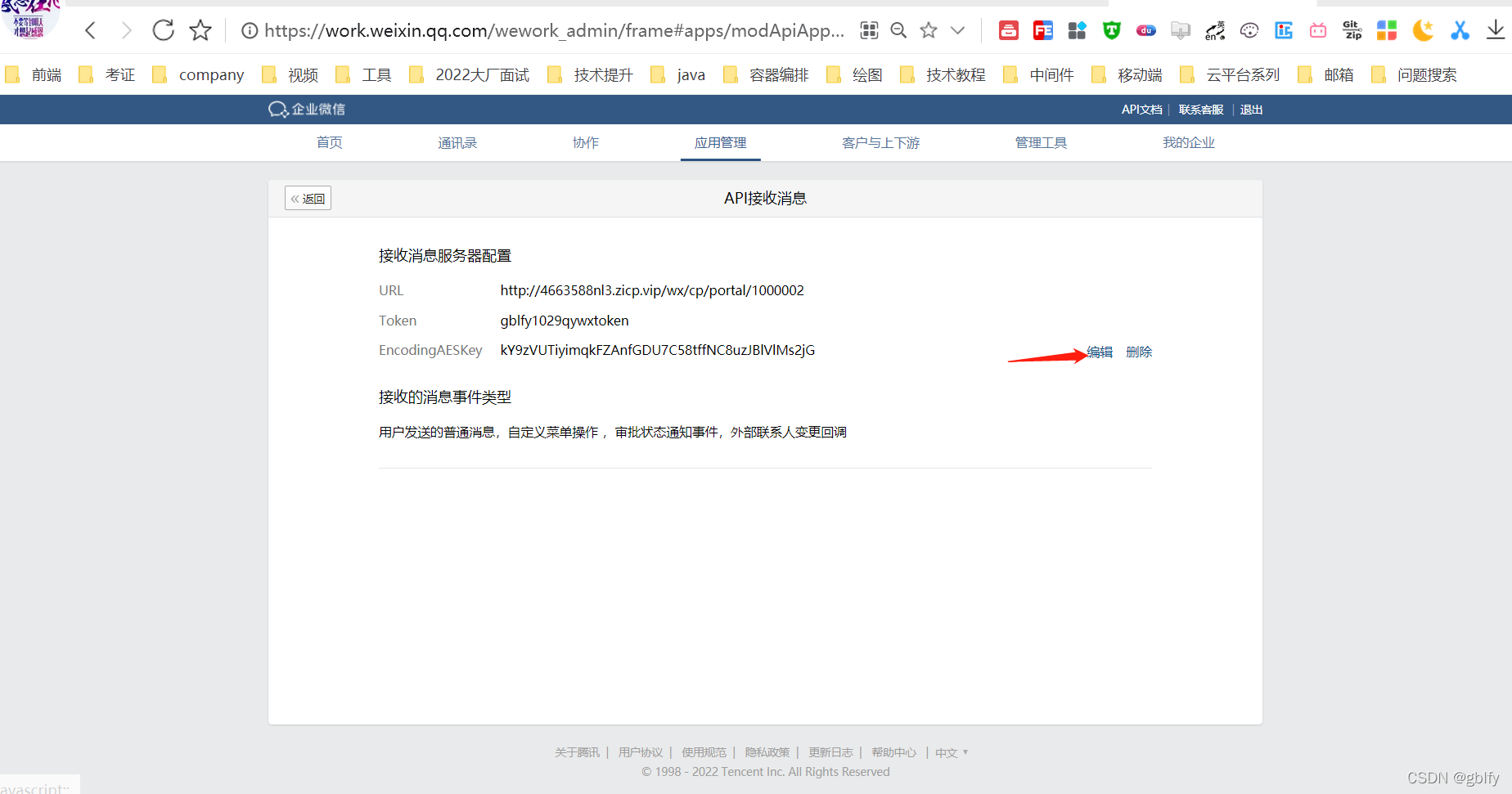Open the 云平台系列 bookmark folder
This screenshot has width=1512, height=794.
(1231, 75)
